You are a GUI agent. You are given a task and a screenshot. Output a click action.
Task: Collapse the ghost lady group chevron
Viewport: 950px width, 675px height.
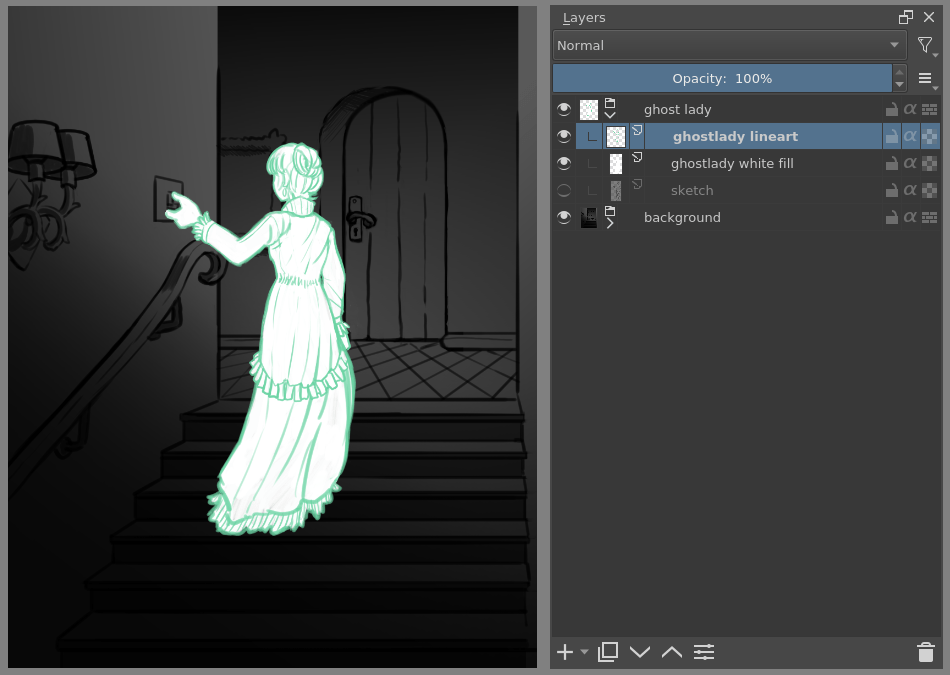click(x=610, y=115)
